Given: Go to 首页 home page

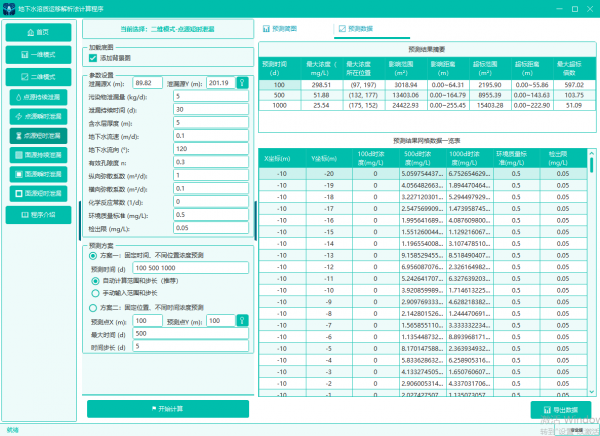Looking at the screenshot, I should [40, 32].
